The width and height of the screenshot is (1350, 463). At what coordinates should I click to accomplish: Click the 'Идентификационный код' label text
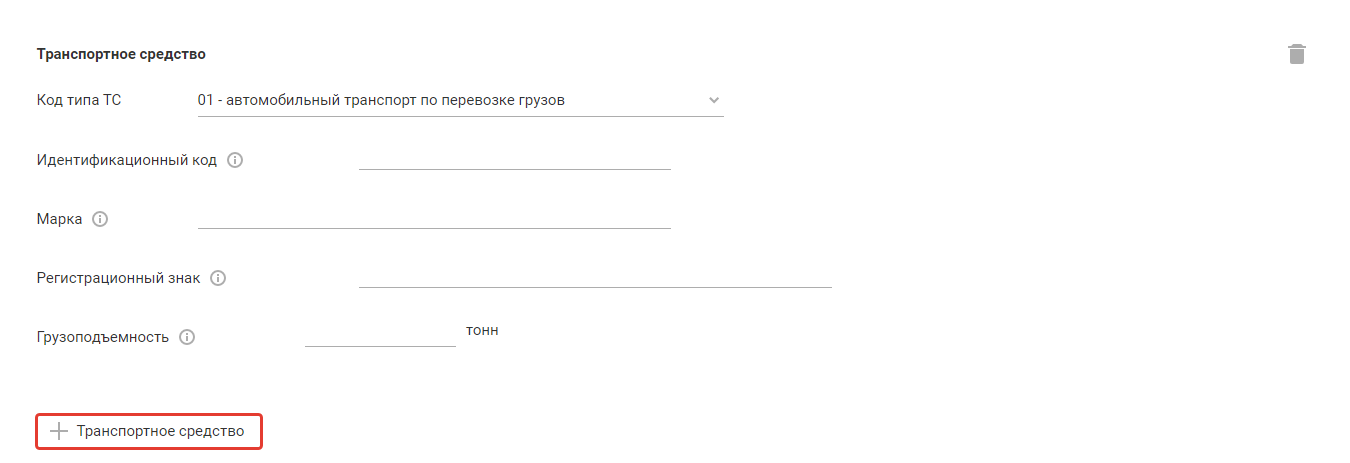pyautogui.click(x=127, y=160)
